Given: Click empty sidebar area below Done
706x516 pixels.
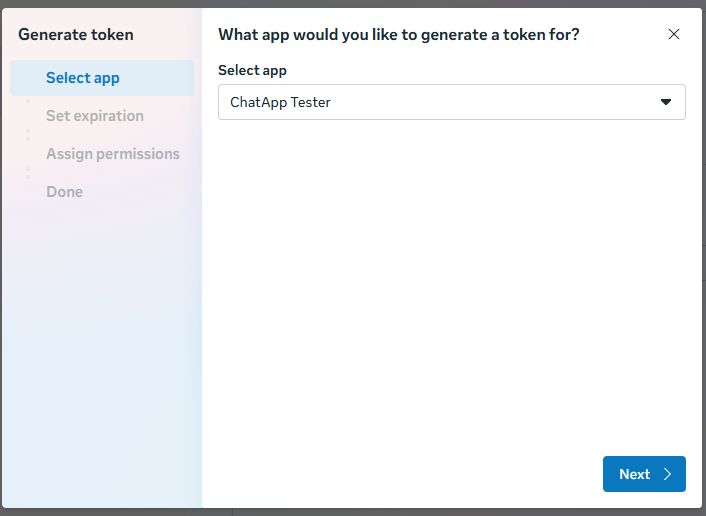Looking at the screenshot, I should pos(100,350).
